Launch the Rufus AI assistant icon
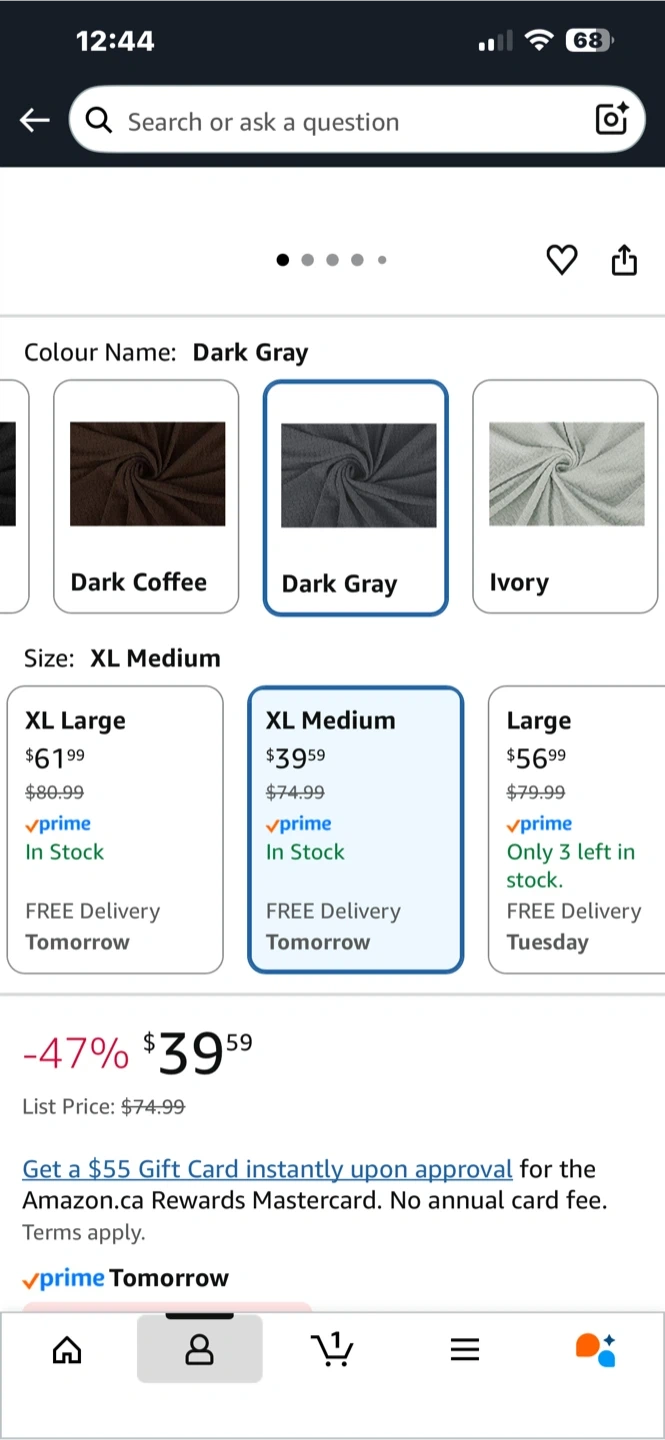665x1440 pixels. click(x=596, y=1350)
